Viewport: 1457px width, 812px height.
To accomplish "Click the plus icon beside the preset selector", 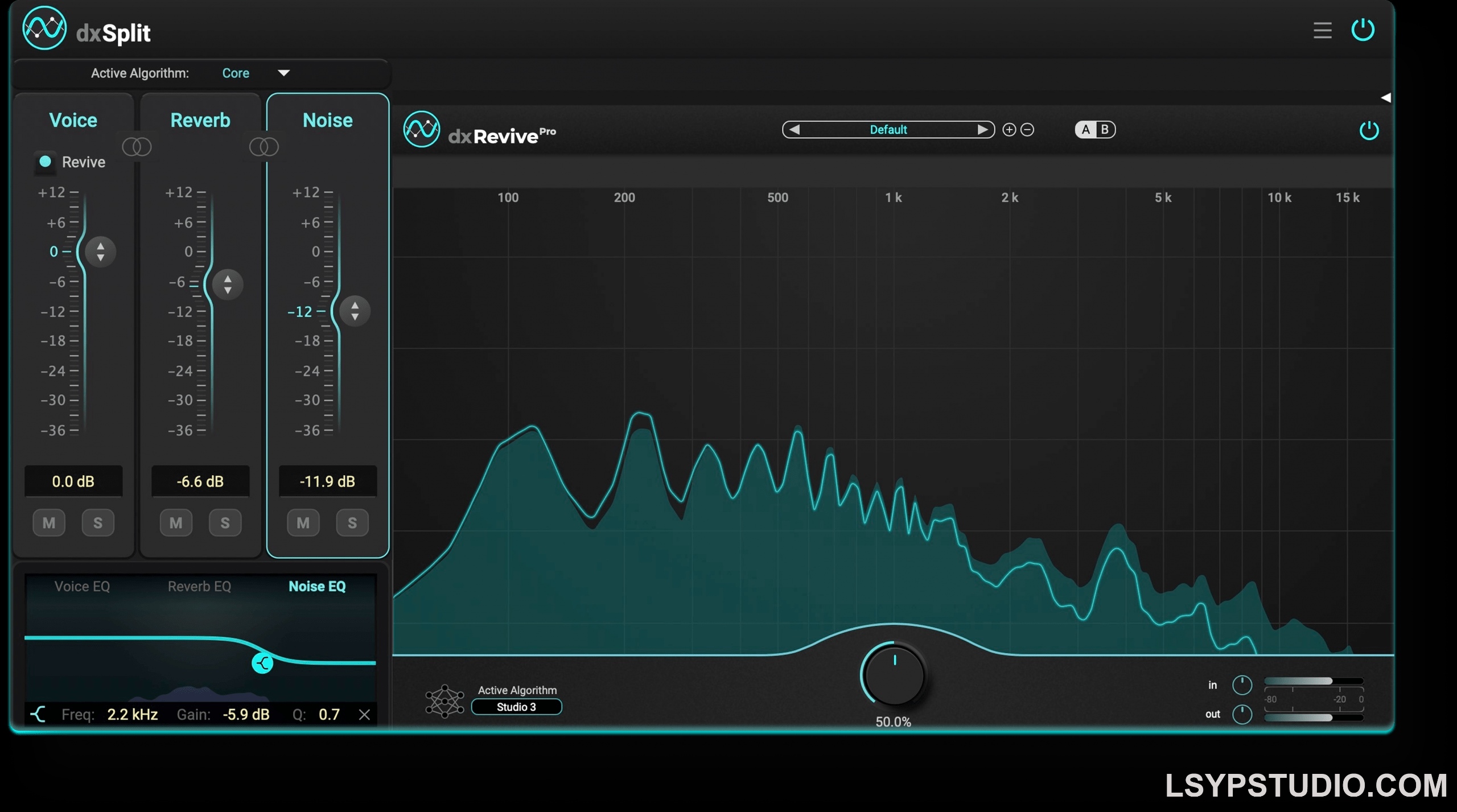I will coord(1009,130).
